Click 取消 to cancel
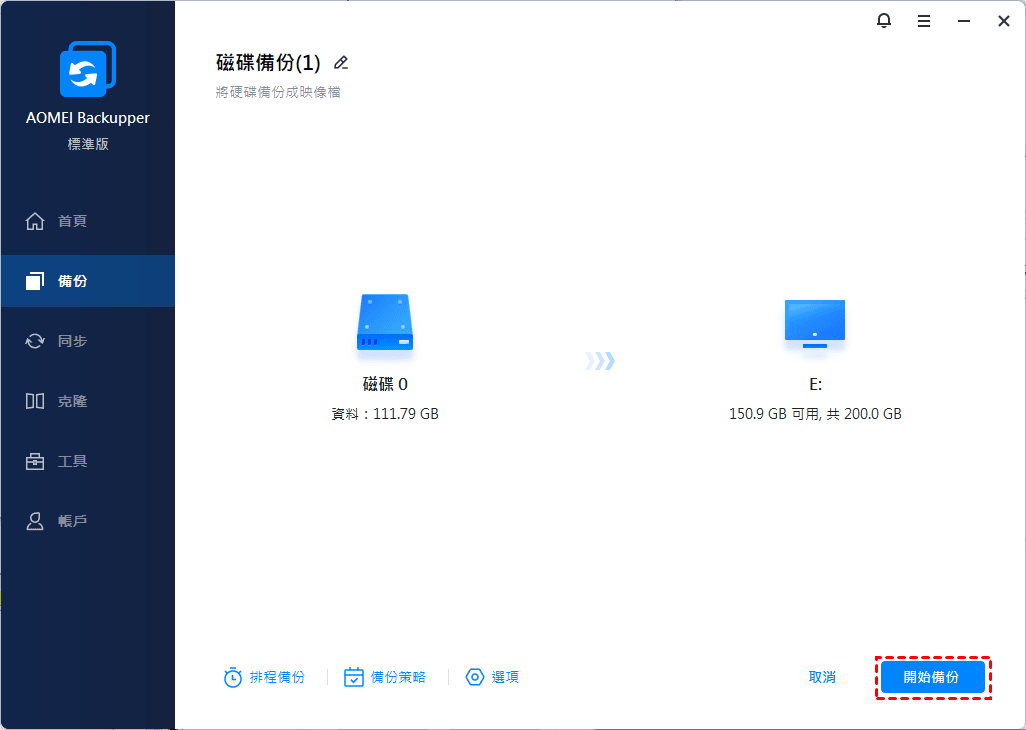Screen dimensions: 1026x730 tap(822, 678)
